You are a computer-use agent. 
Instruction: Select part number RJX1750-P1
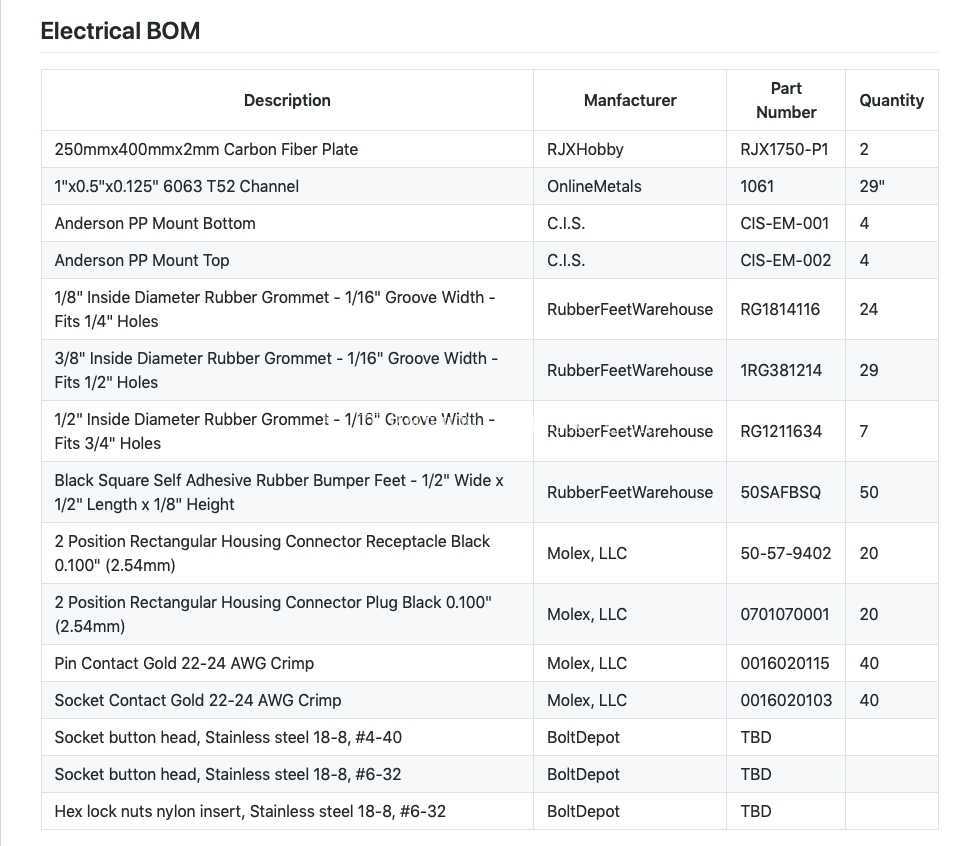784,149
